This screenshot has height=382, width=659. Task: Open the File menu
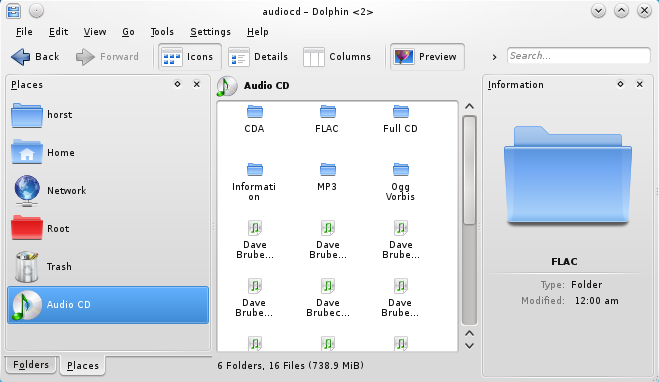pos(24,32)
